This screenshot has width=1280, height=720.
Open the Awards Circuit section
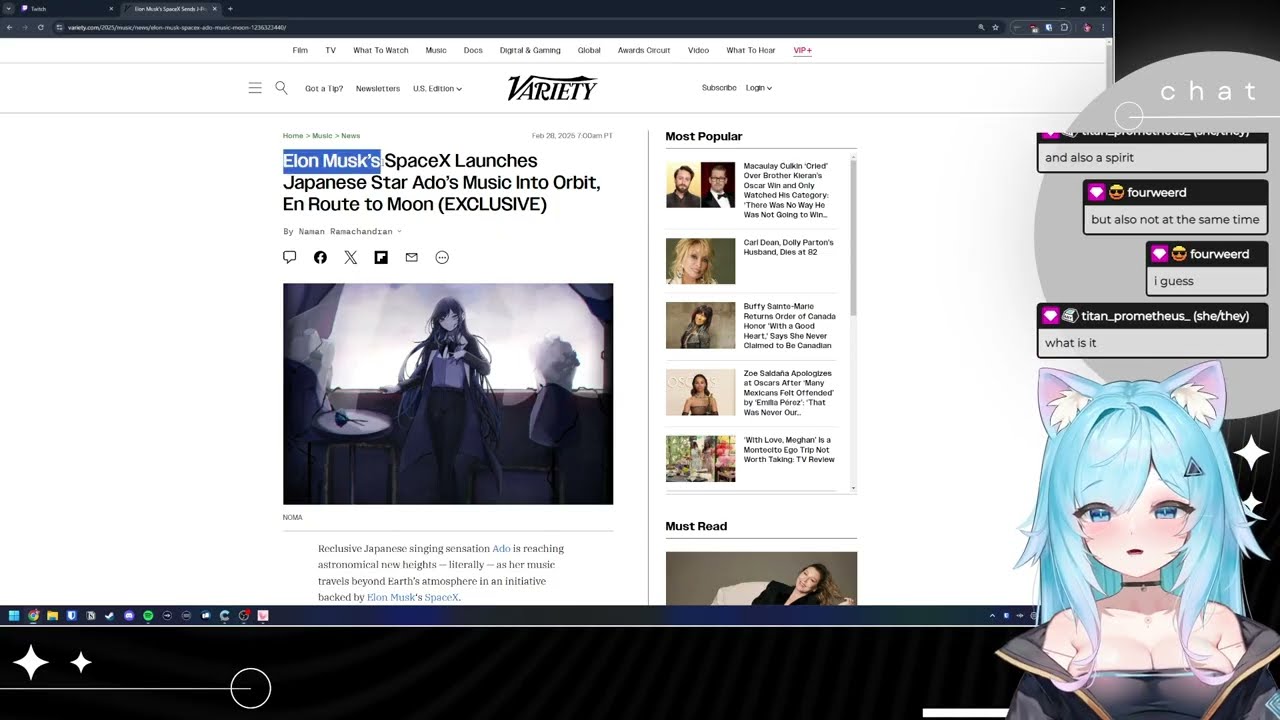click(644, 50)
